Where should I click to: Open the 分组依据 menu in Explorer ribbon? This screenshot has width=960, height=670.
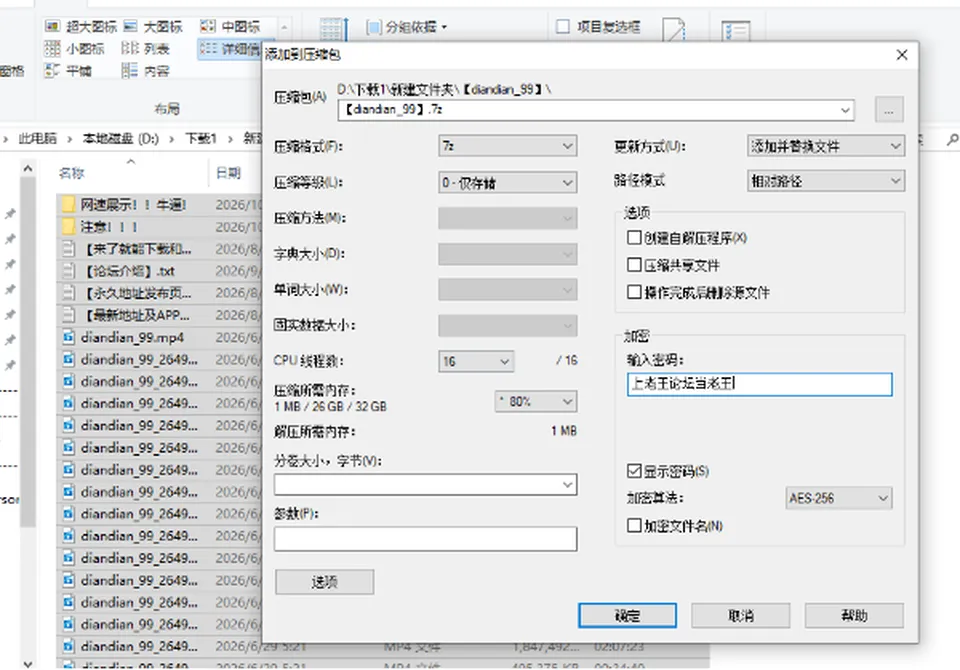point(407,27)
